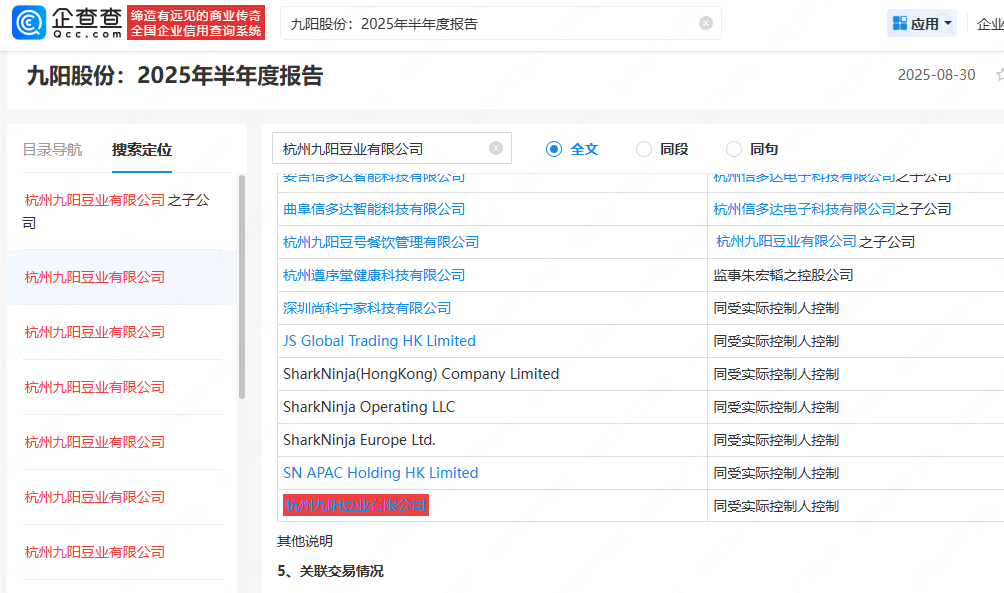Open the 曲阜信多达智能科技有限公司 link
This screenshot has width=1004, height=593.
point(374,209)
